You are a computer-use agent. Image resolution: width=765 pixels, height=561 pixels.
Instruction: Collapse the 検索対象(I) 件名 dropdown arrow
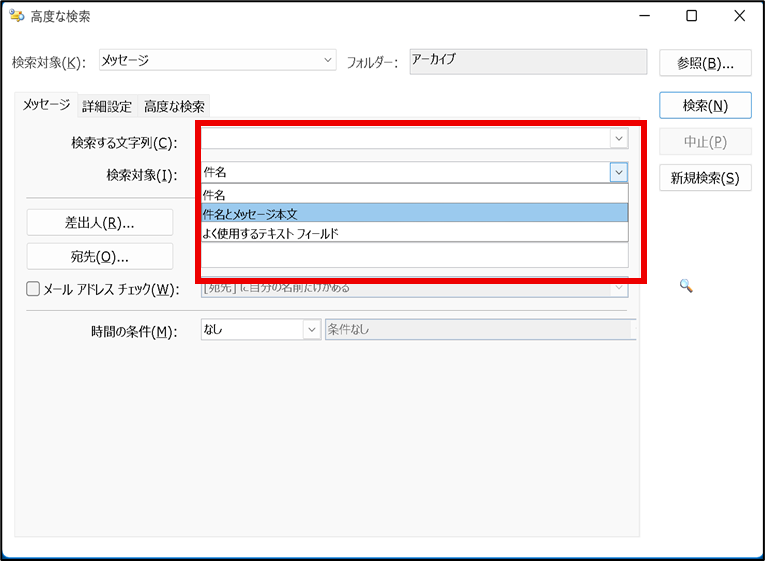(x=619, y=173)
